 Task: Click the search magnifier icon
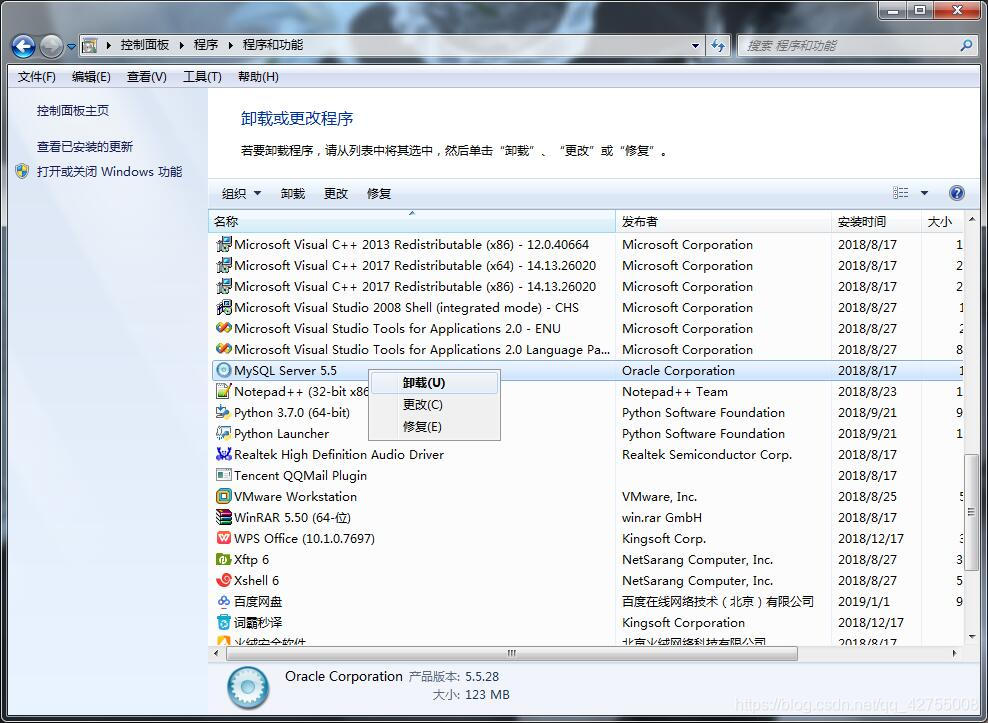(x=966, y=45)
